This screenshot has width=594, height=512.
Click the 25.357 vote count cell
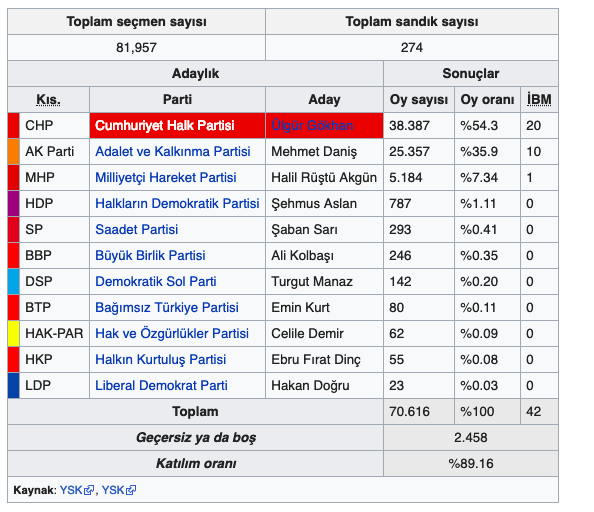coord(419,151)
